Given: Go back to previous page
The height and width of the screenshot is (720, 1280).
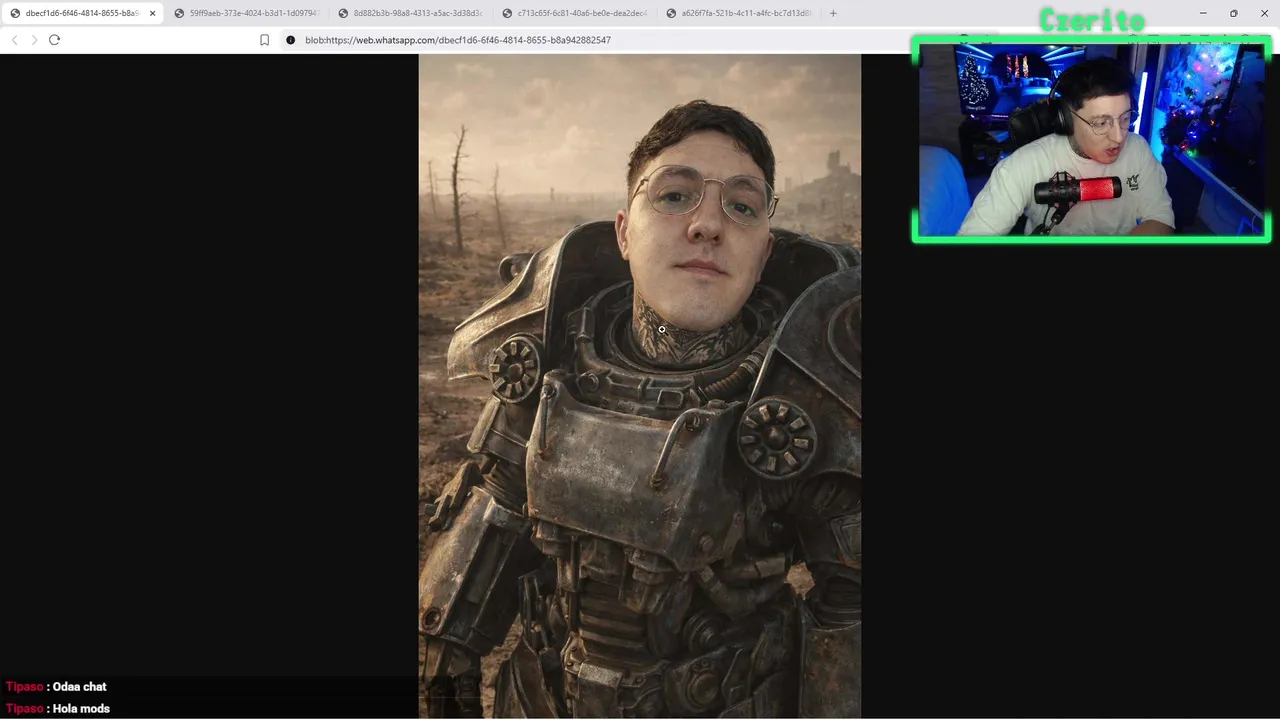Looking at the screenshot, I should pyautogui.click(x=14, y=40).
